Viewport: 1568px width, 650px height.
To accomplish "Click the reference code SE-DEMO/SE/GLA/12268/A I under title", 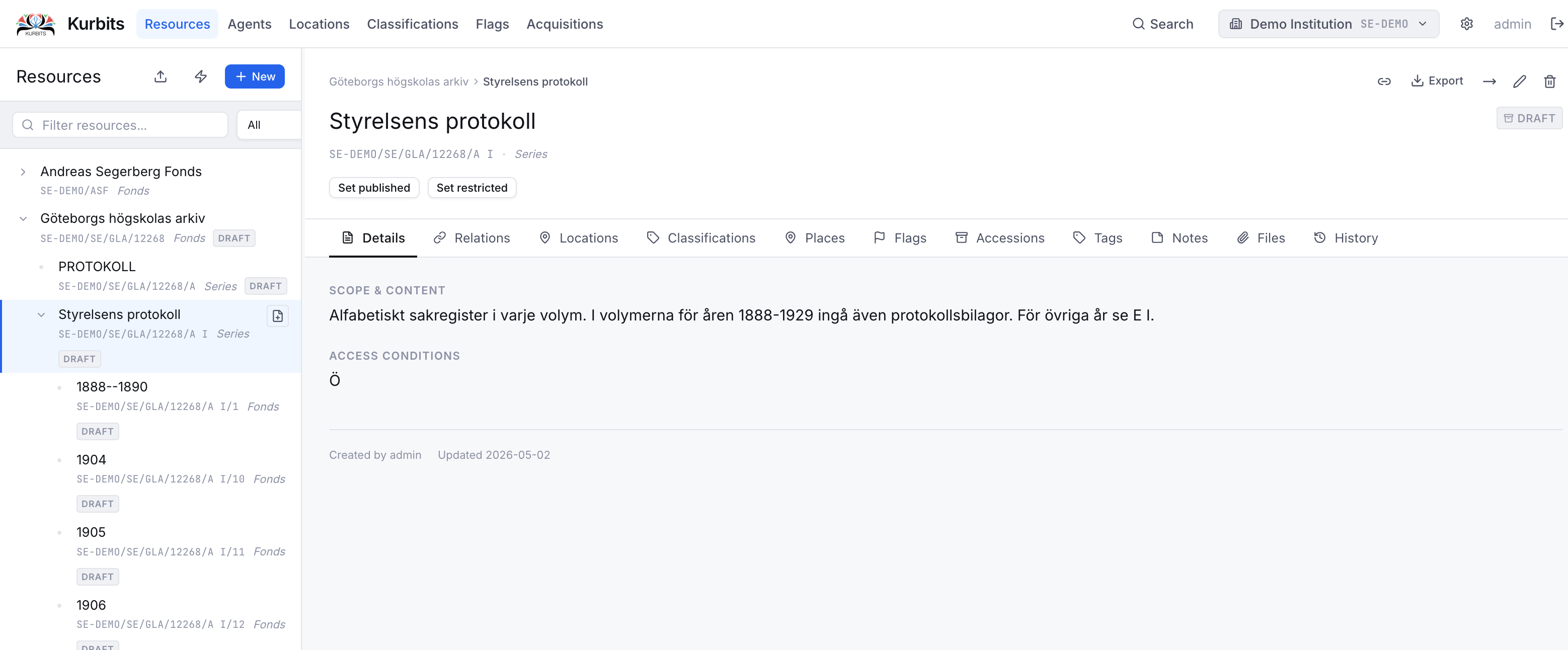I will pos(411,154).
